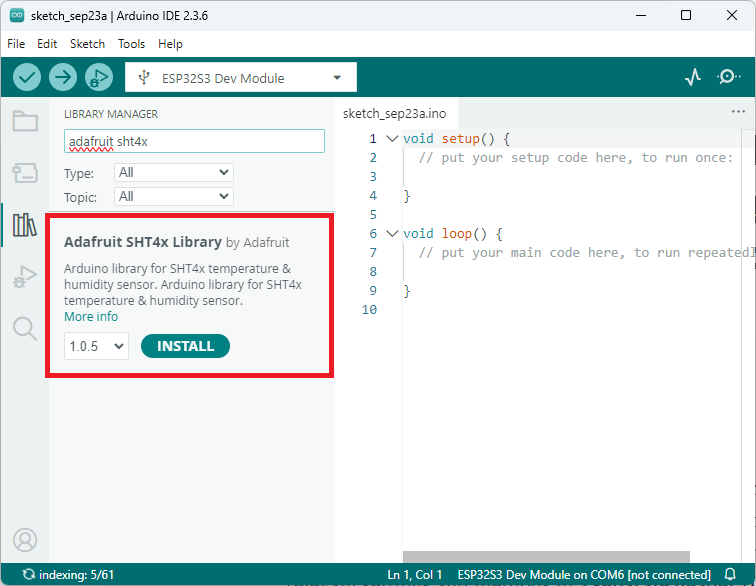This screenshot has width=756, height=586.
Task: Open the Sketch menu
Action: pos(87,44)
